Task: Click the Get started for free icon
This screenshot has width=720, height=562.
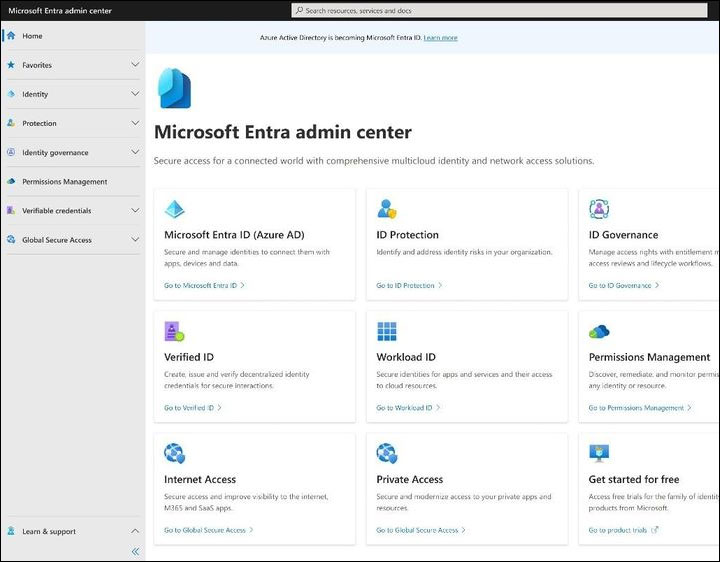Action: coord(599,453)
